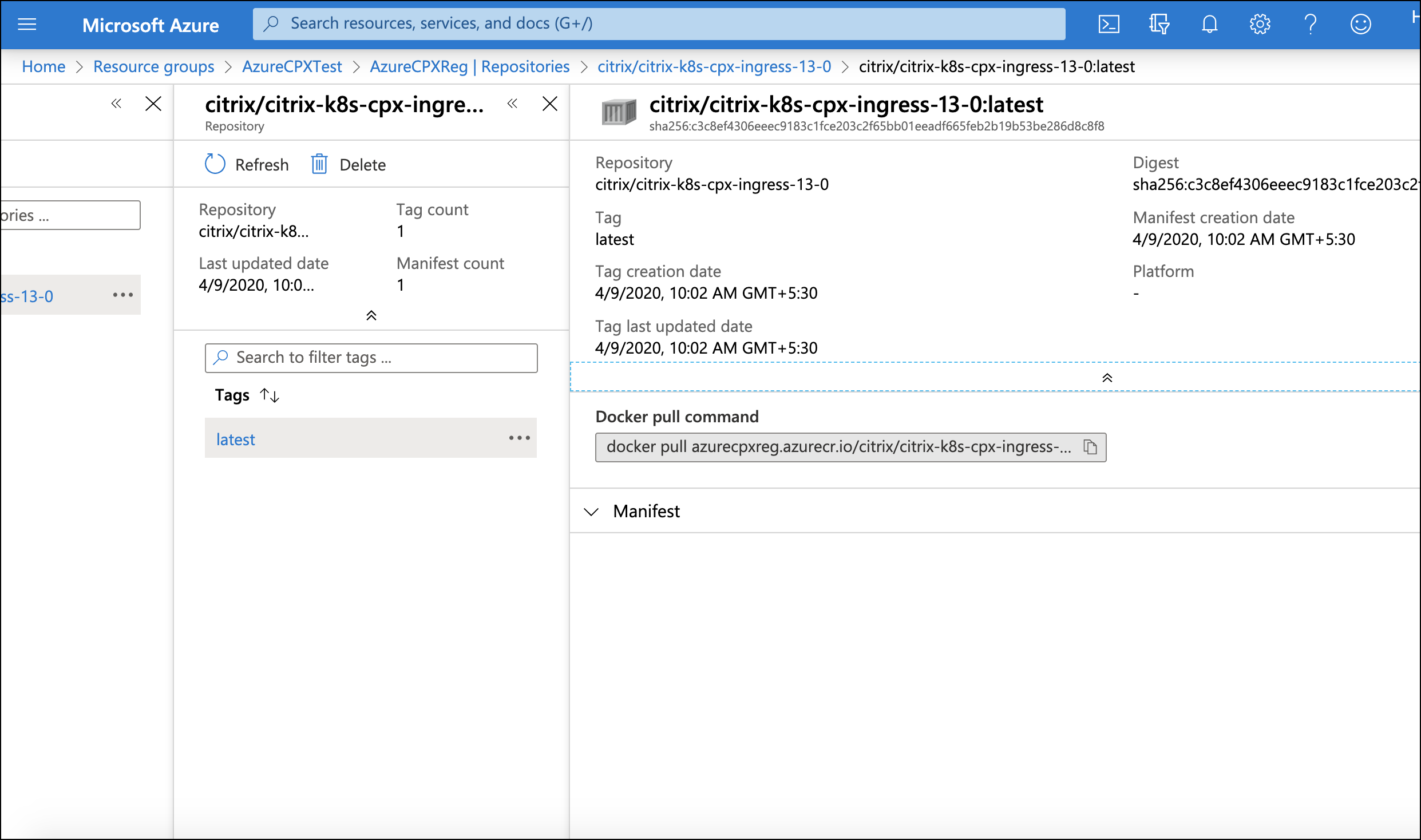The width and height of the screenshot is (1421, 840).
Task: Open Directory and subscription filter icon
Action: 1159,24
